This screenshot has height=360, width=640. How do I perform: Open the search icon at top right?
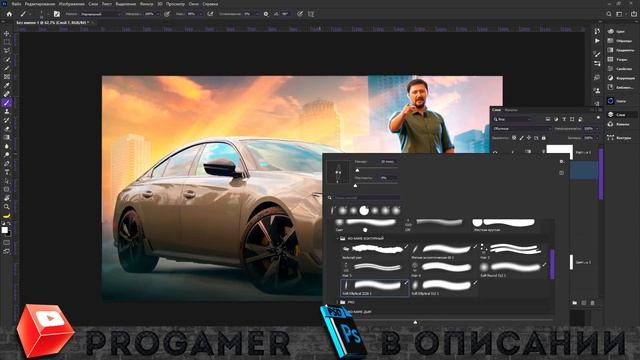[x=609, y=14]
